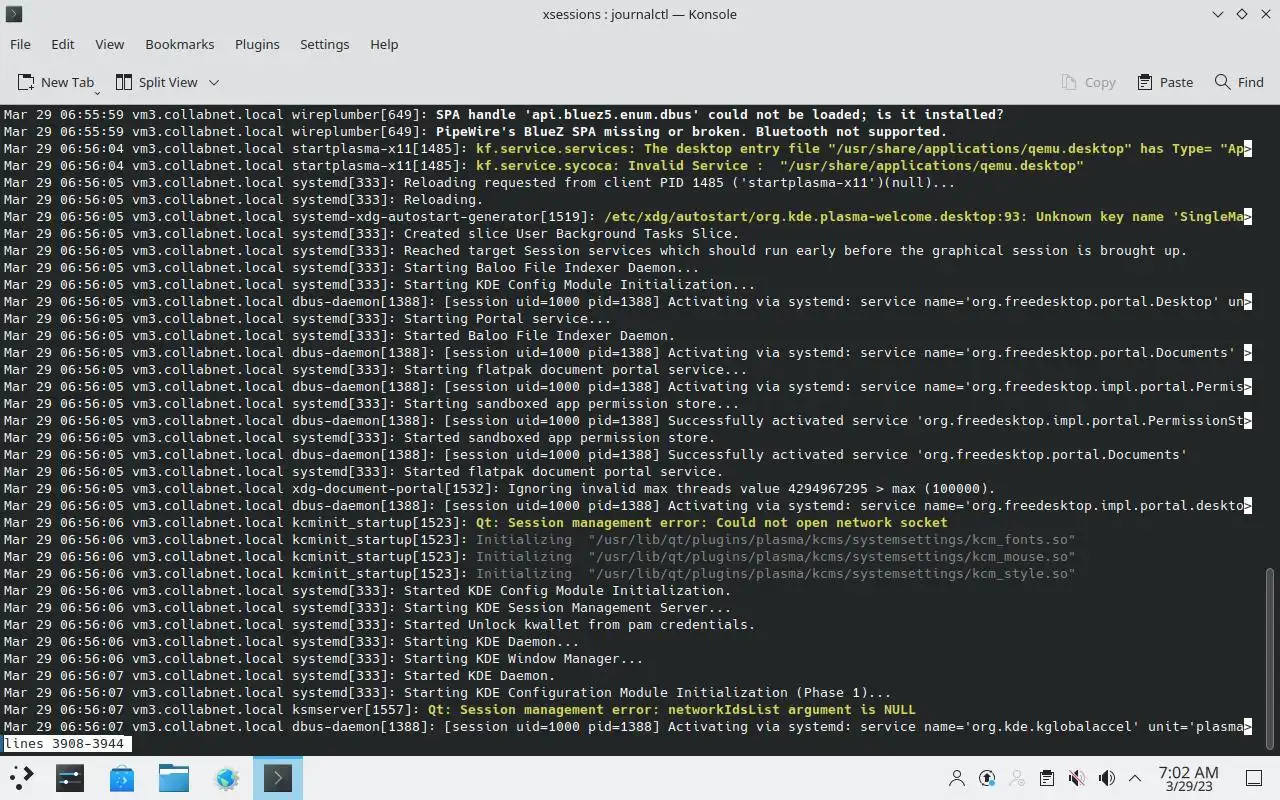
Task: Click the Copy toolbar button
Action: point(1088,82)
